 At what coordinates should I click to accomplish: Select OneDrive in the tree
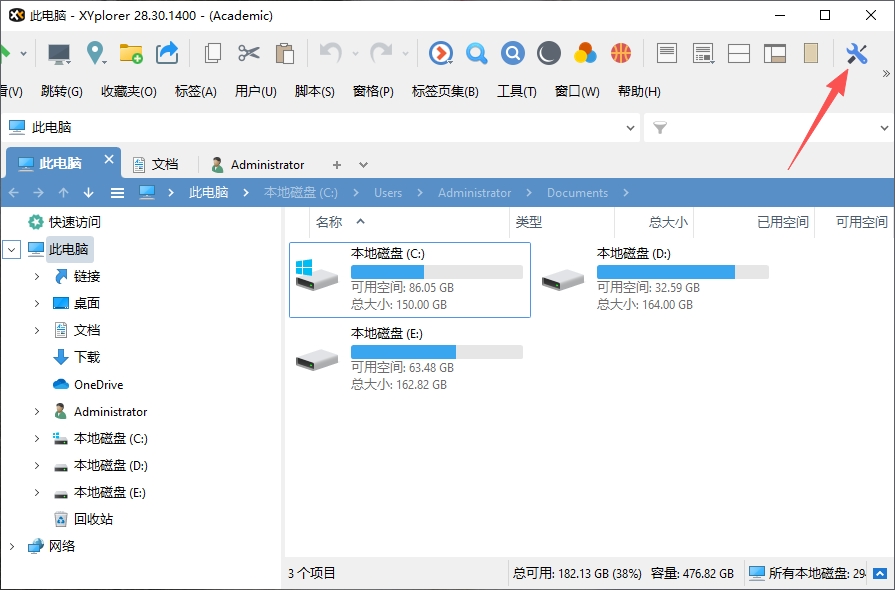pyautogui.click(x=98, y=385)
